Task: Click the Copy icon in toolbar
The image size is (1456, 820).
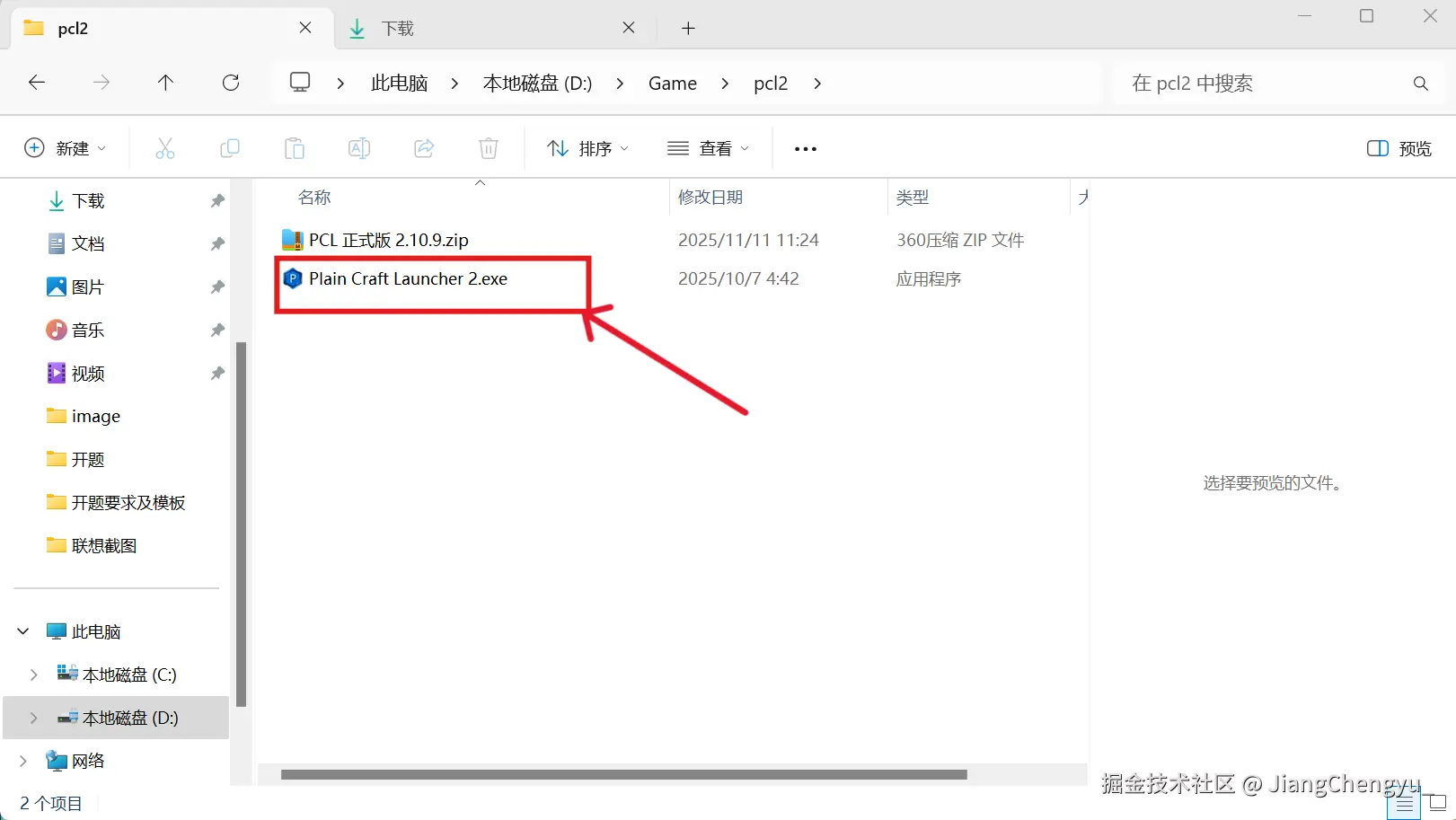Action: 230,148
